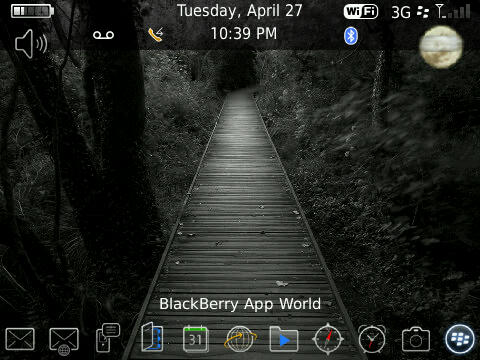Open the Messages envelope icon
Screen dimensions: 480x360
point(20,339)
